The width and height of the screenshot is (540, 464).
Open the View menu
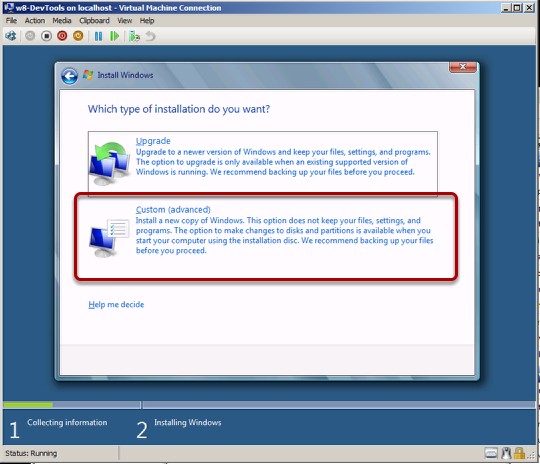point(124,21)
